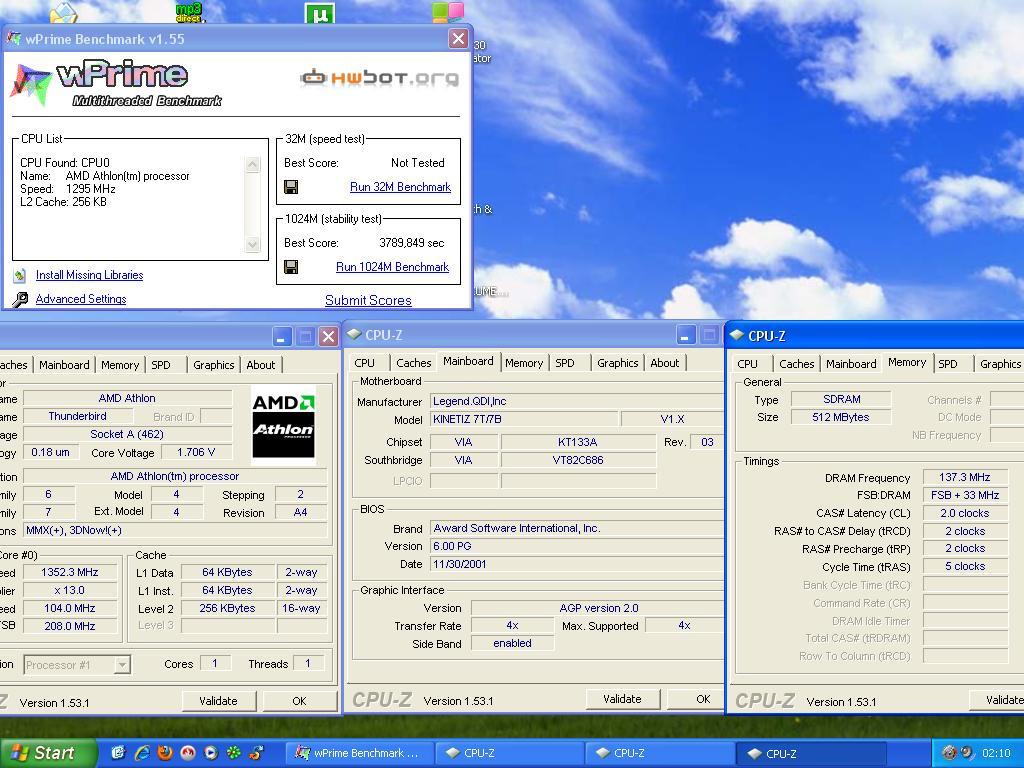Viewport: 1024px width, 768px height.
Task: Open the uTorrent desktop icon
Action: coord(319,12)
